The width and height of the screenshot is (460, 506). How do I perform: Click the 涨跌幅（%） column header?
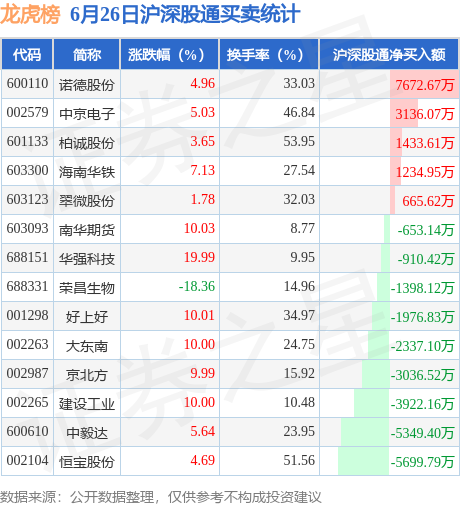coord(170,54)
